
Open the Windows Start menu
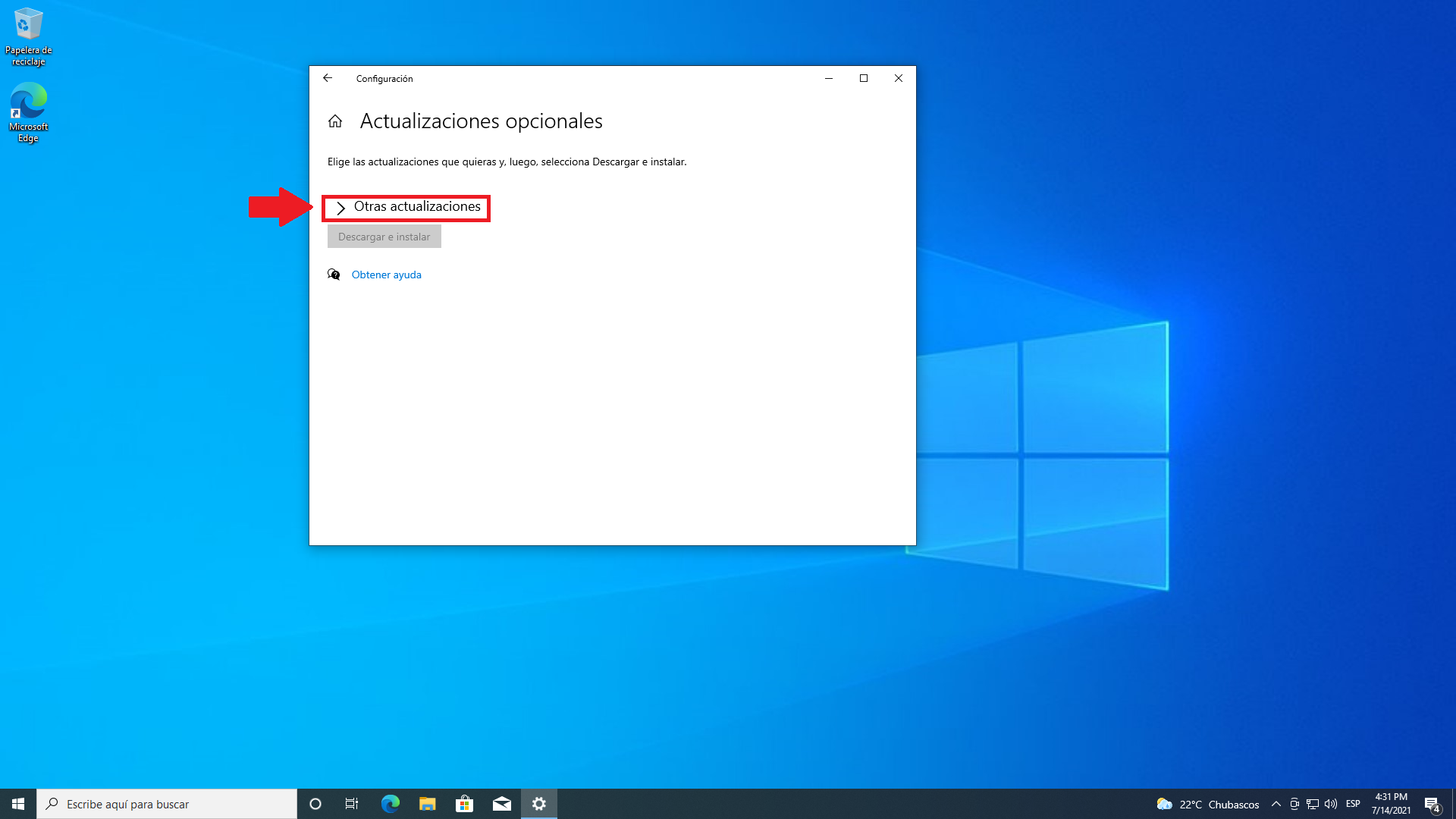(x=18, y=804)
